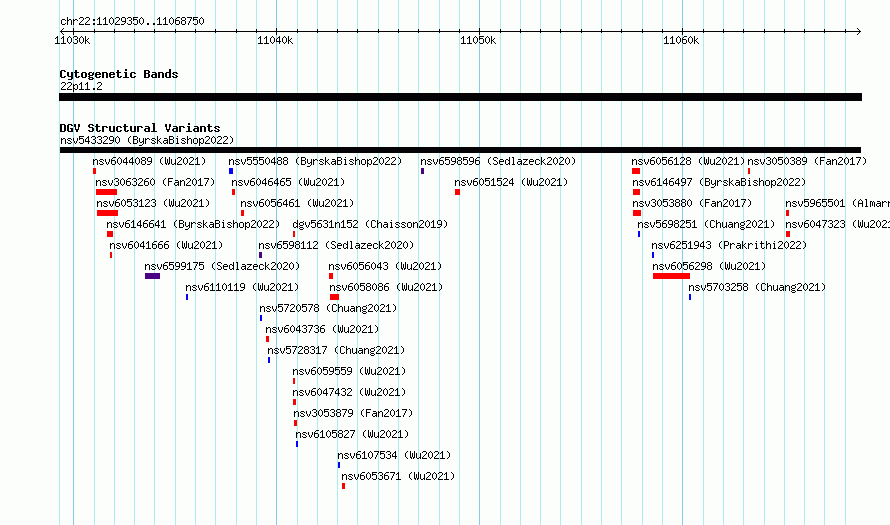Click nsv6107534 (Wu2021) label
Viewport: 890px width, 525px height.
394,455
